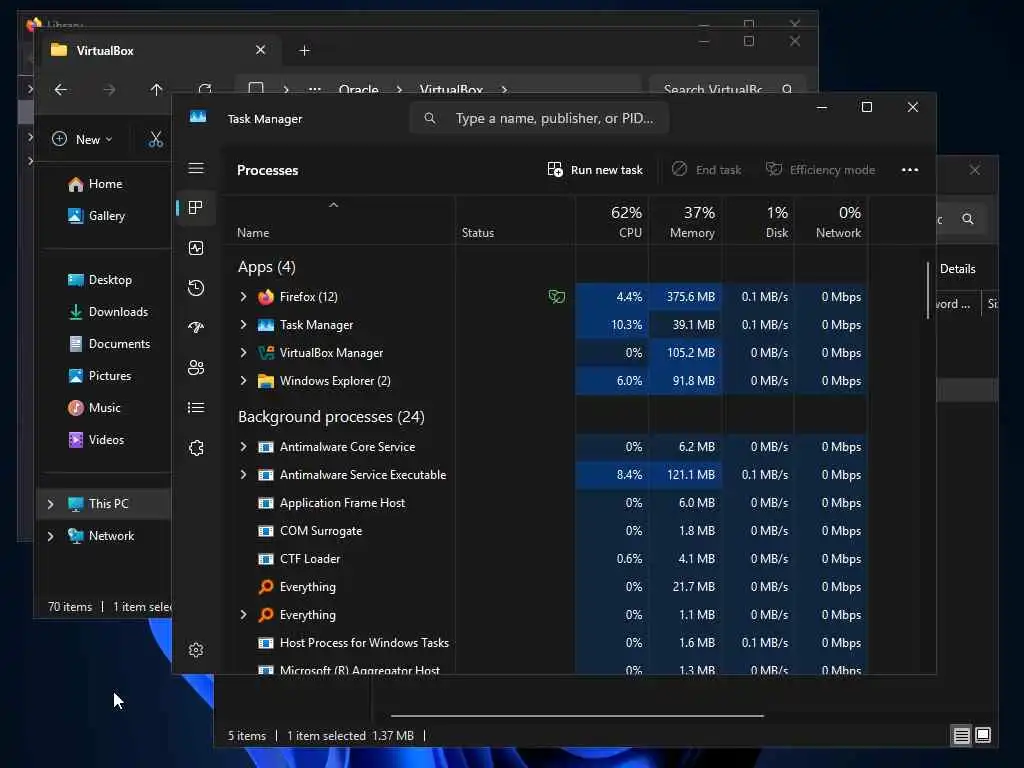Image resolution: width=1024 pixels, height=768 pixels.
Task: Focus Task Manager search field
Action: click(x=539, y=118)
